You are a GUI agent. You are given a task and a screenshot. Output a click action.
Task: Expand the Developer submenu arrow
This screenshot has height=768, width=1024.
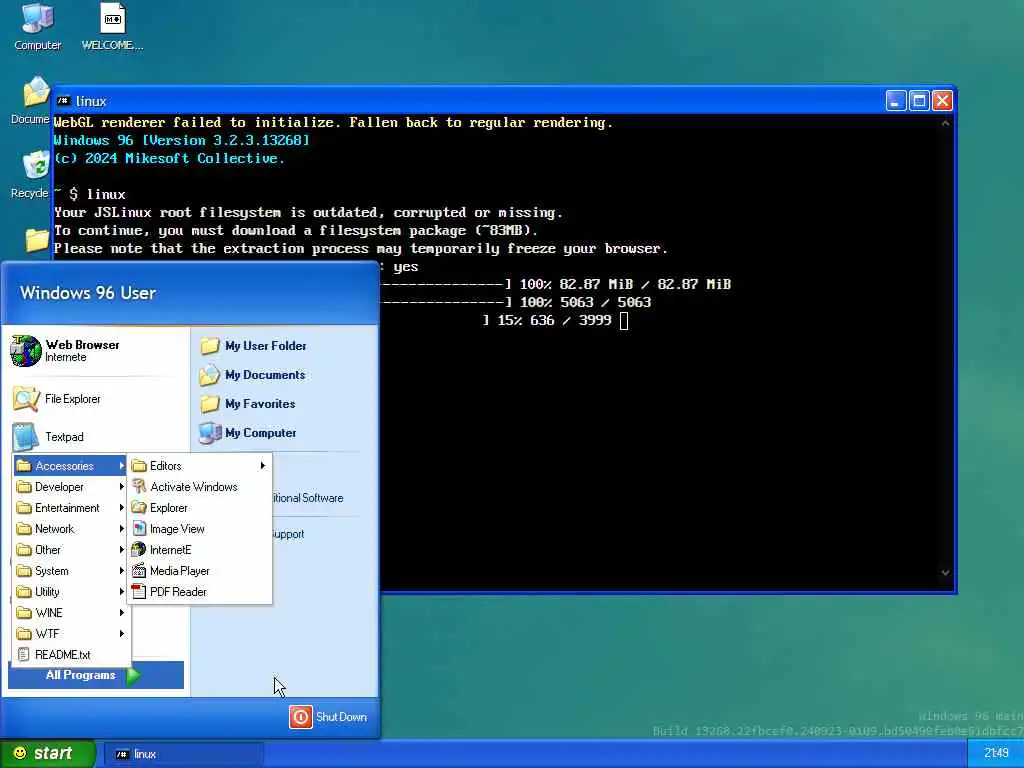(121, 487)
